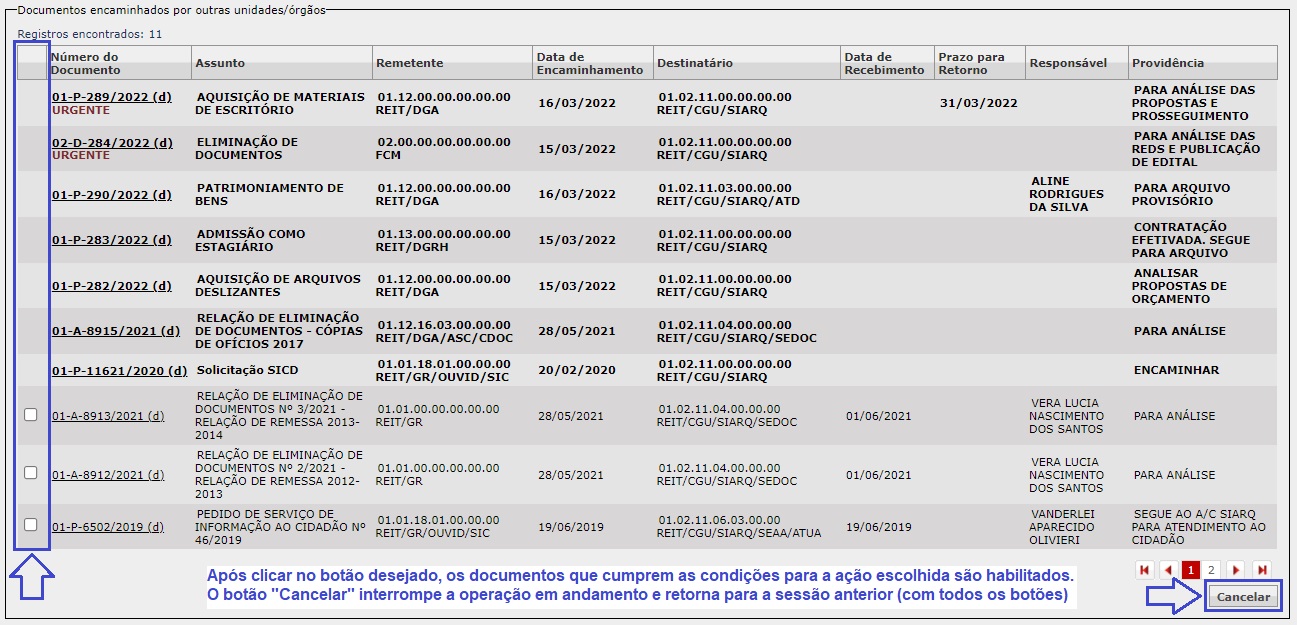This screenshot has width=1297, height=625.
Task: Open document 02-D-284/2022 (d)
Action: [x=112, y=143]
